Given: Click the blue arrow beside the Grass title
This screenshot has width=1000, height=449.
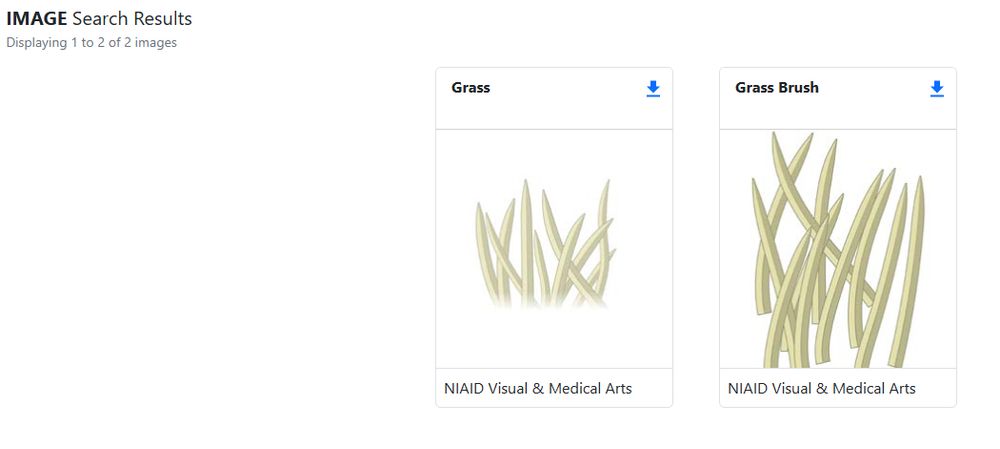Looking at the screenshot, I should coord(653,89).
